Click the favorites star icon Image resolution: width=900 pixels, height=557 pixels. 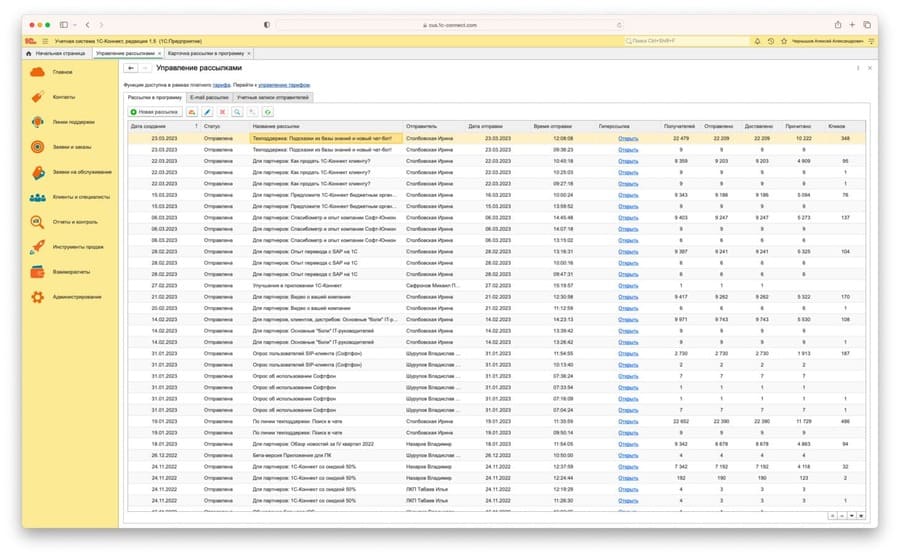tap(784, 41)
